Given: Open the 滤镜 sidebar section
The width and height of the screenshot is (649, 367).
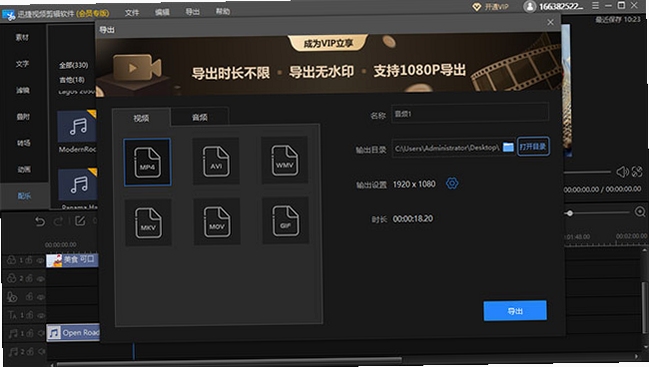Looking at the screenshot, I should tap(23, 90).
